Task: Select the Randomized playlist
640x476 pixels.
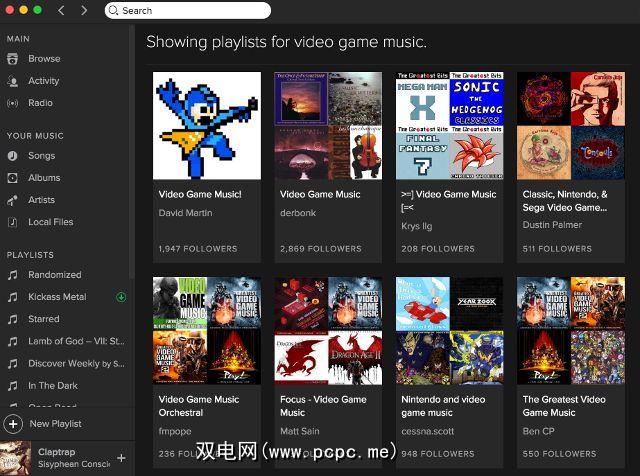Action: point(55,275)
